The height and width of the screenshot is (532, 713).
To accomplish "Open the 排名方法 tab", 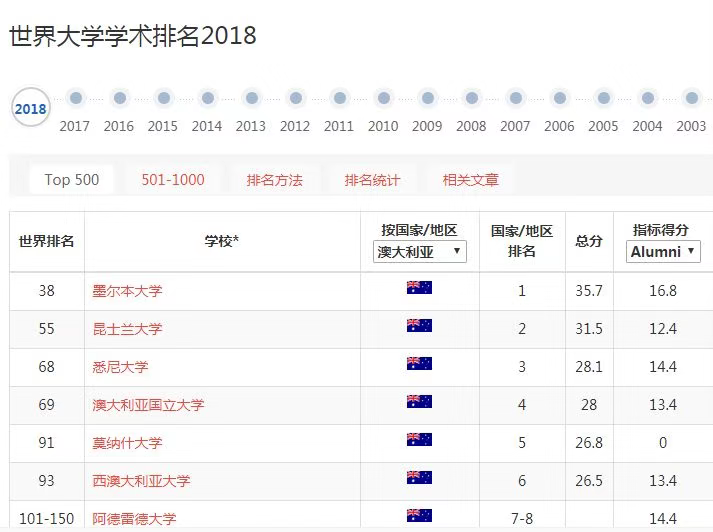I will pos(274,180).
